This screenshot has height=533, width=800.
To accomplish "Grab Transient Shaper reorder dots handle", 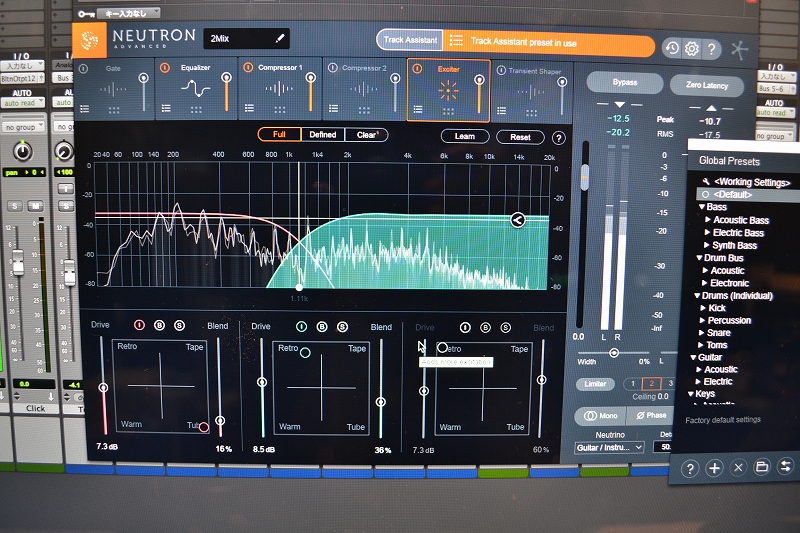I will [x=531, y=113].
